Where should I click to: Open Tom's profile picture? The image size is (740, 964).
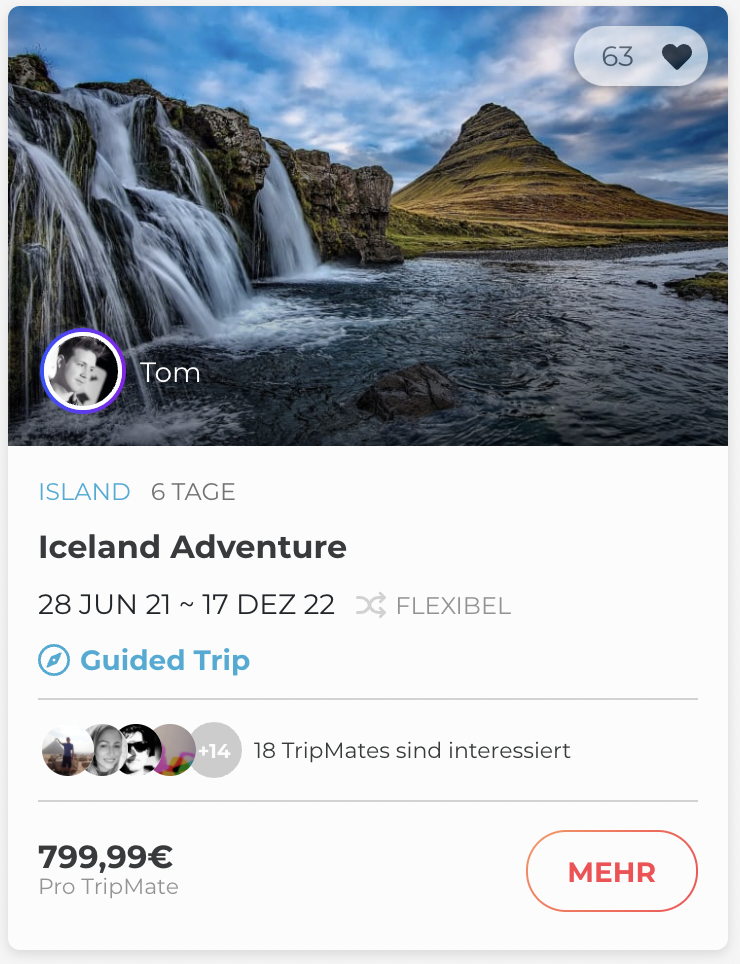click(82, 372)
